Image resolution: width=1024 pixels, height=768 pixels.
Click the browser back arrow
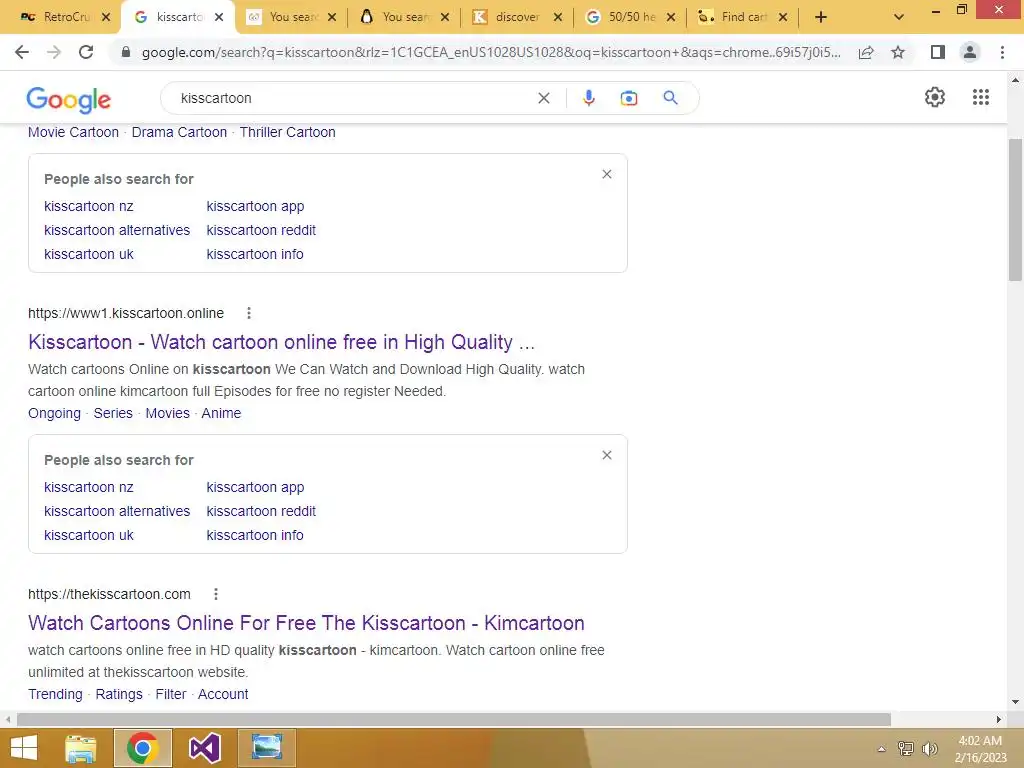pos(22,52)
